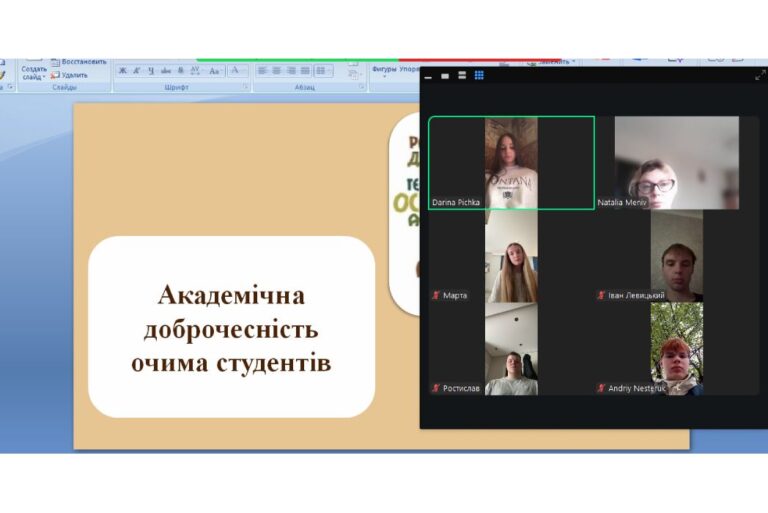Switch Zoom panel to single video view
Screen dimensions: 768x513
click(445, 76)
